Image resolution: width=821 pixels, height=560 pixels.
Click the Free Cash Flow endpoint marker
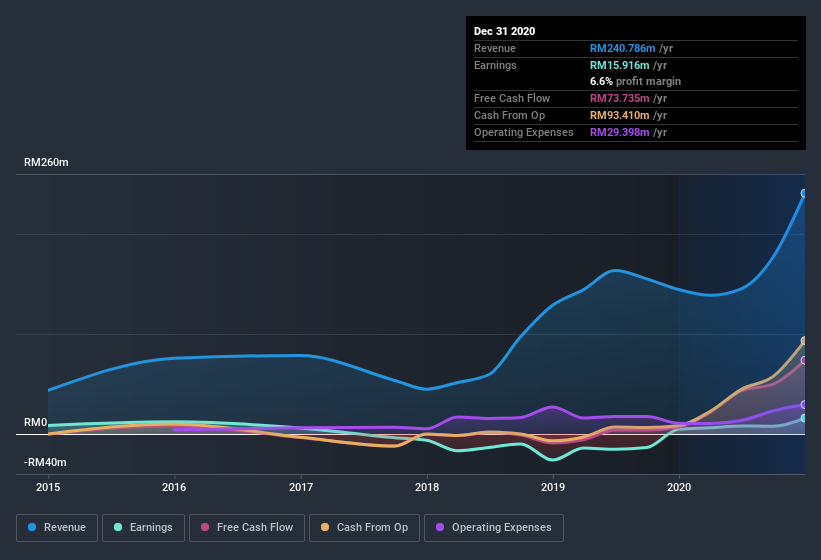click(804, 361)
